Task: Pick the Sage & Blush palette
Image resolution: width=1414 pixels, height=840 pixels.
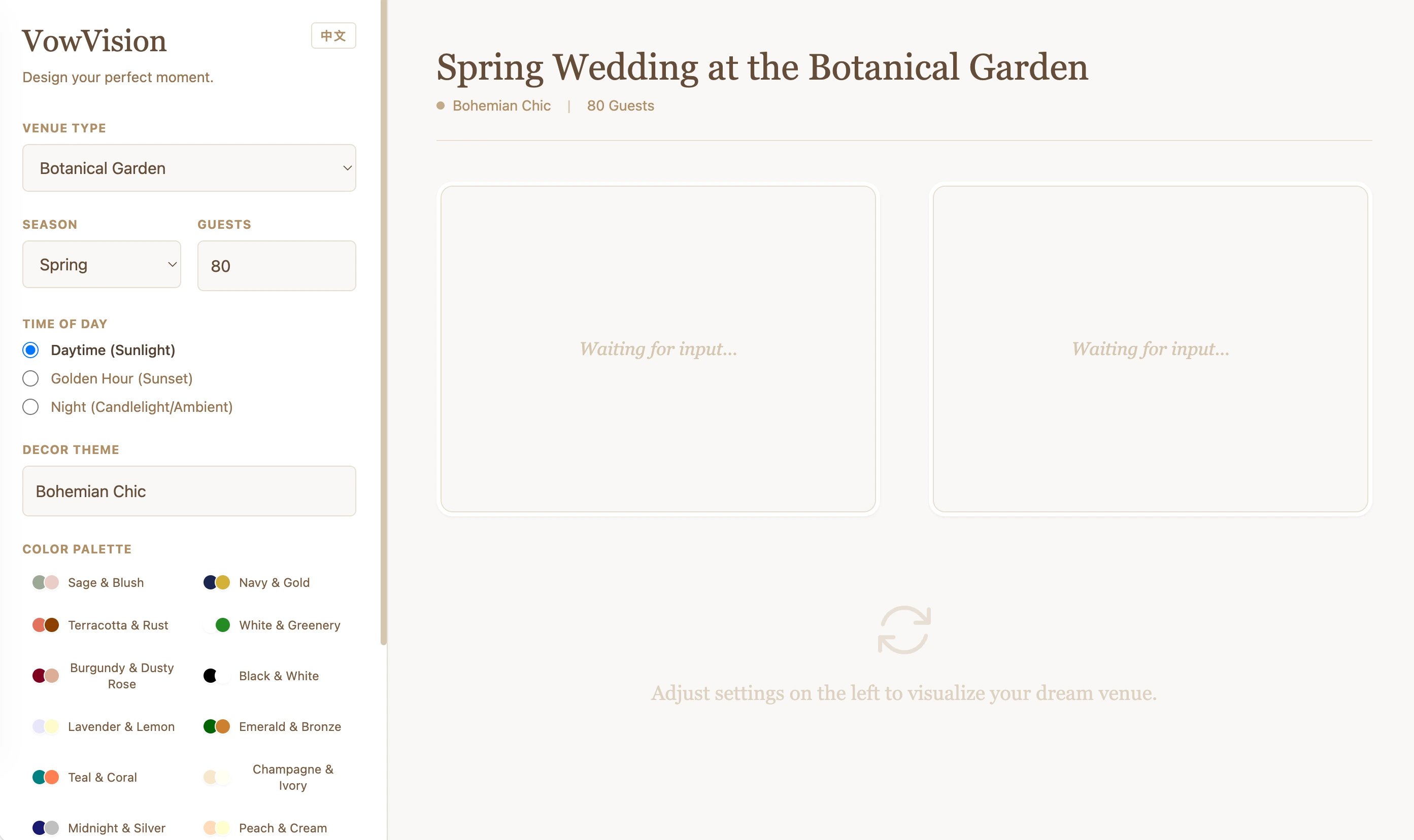Action: point(89,582)
